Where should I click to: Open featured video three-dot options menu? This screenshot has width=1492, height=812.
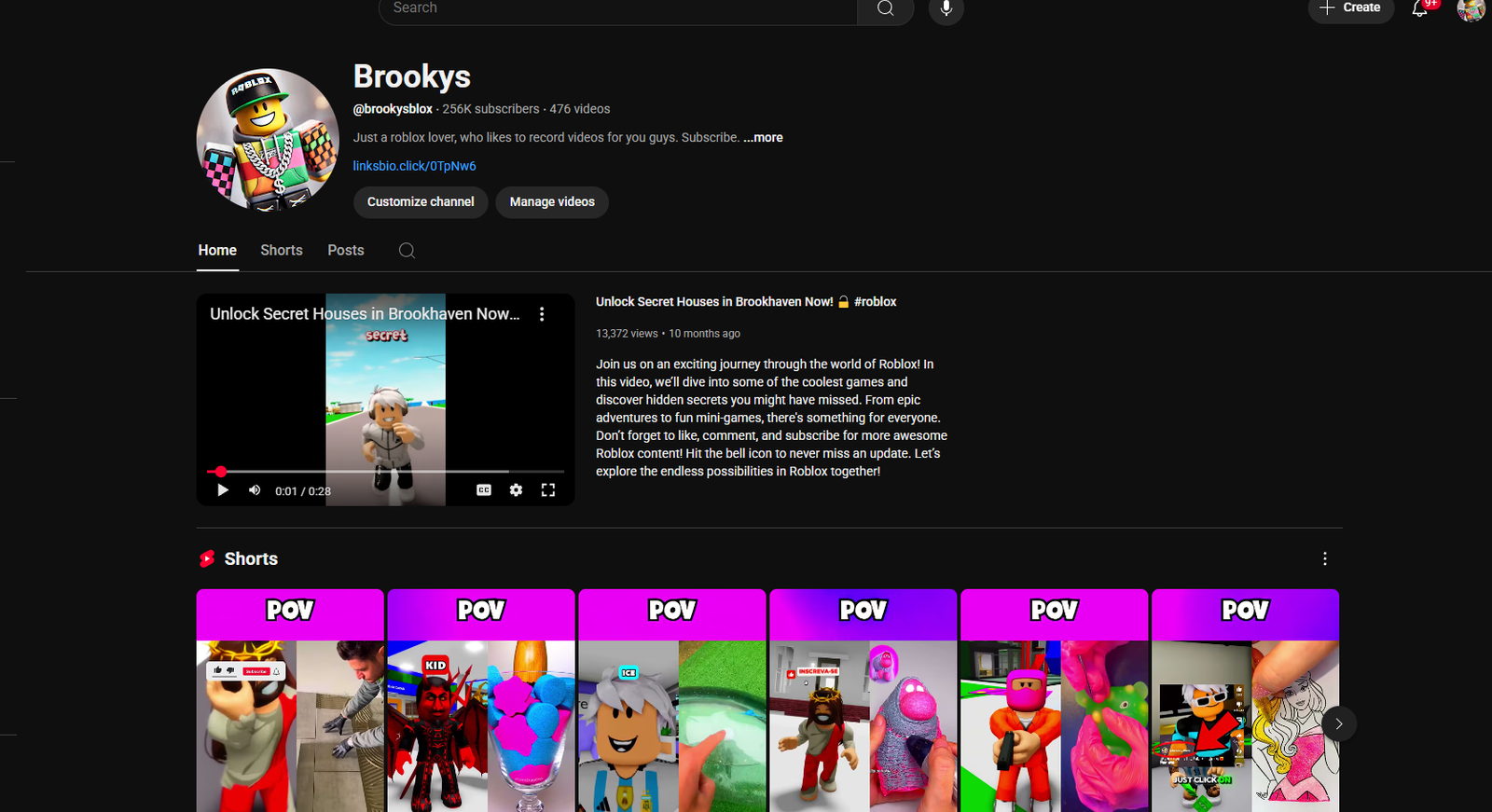click(x=542, y=314)
